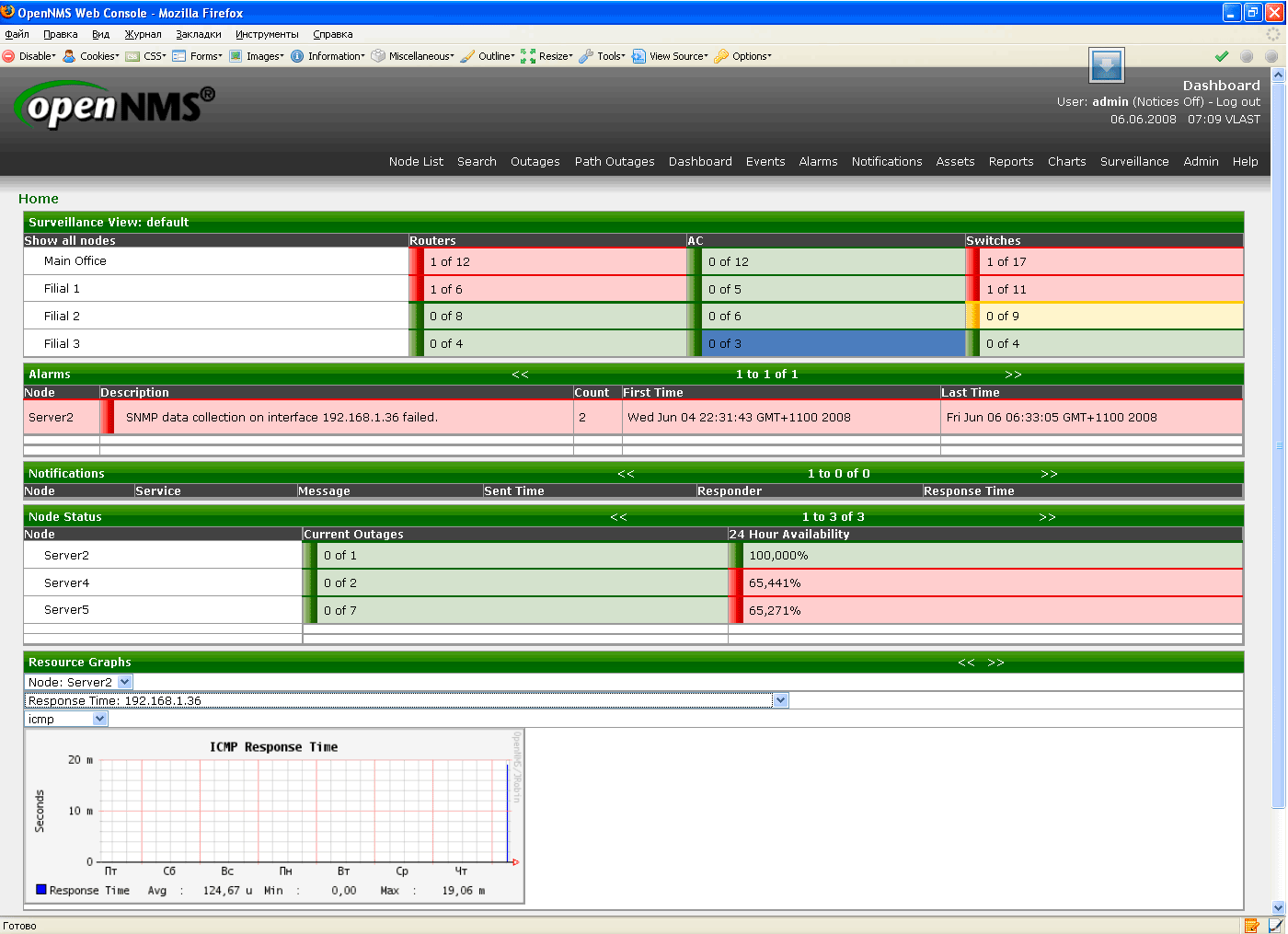Expand the Node: Server2 dropdown
The image size is (1288, 934).
tap(125, 682)
